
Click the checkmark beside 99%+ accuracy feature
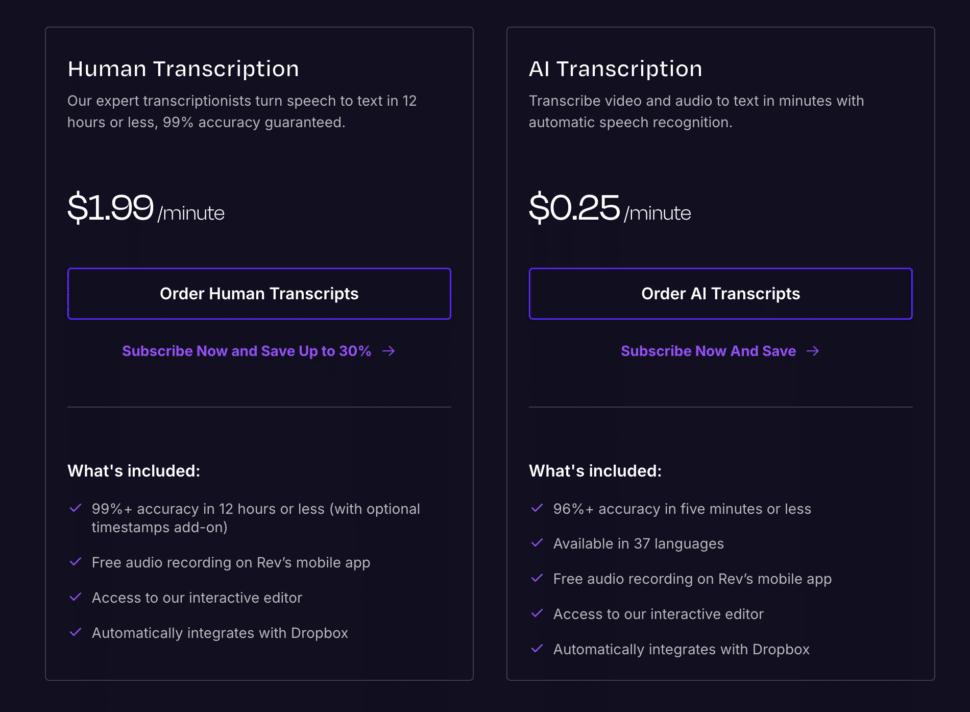click(75, 508)
